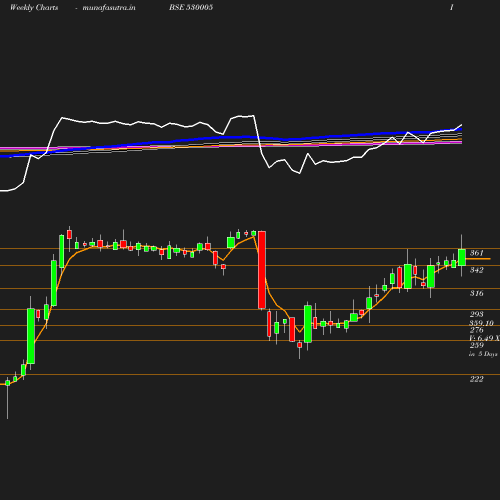
Task: Click the "V: 6.49 X" volume text
Action: [x=484, y=338]
